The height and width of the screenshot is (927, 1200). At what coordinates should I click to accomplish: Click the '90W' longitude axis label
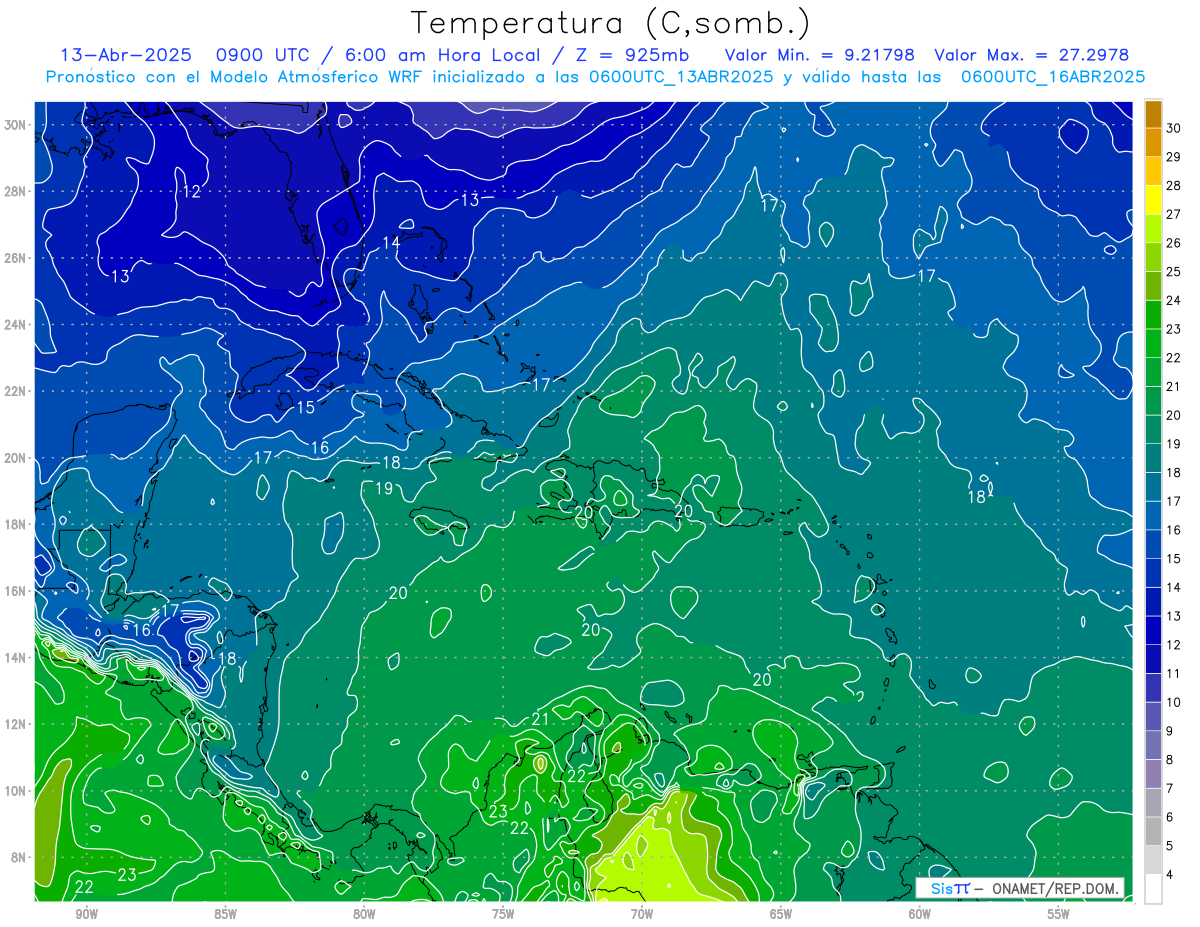click(86, 914)
